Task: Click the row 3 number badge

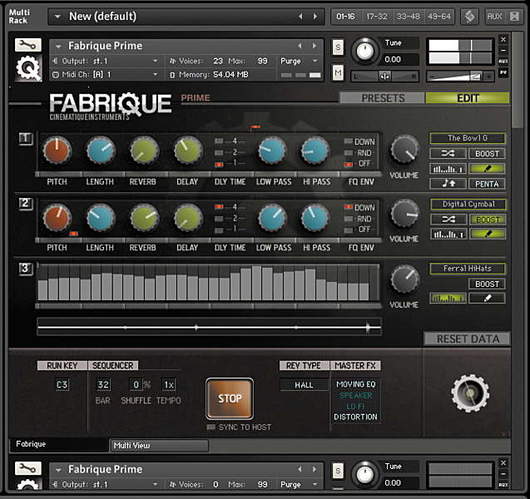Action: tap(26, 269)
